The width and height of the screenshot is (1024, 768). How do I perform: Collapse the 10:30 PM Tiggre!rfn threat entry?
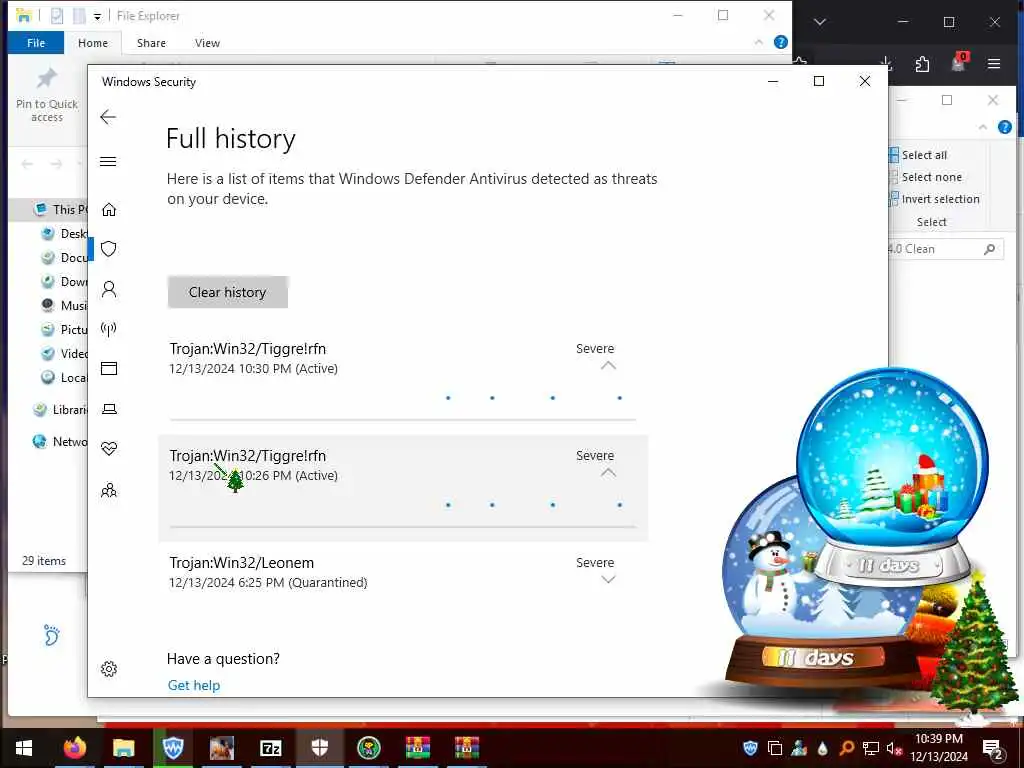pos(608,366)
